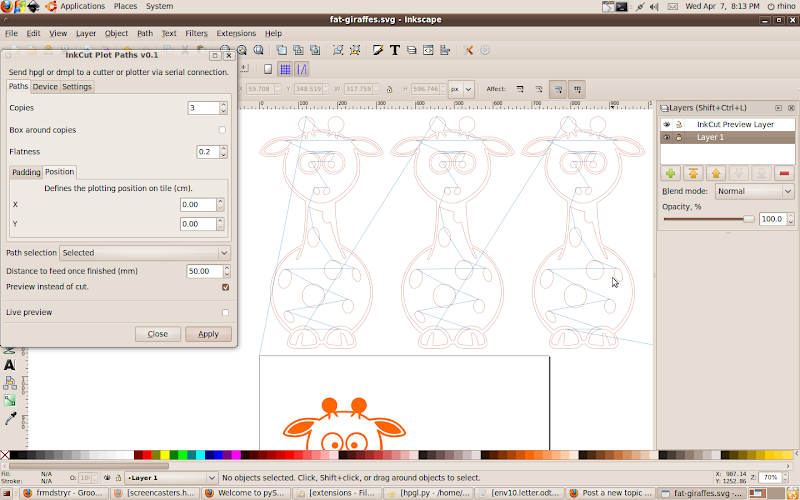Raise layer to top in Layers panel
The height and width of the screenshot is (500, 800).
[x=693, y=173]
